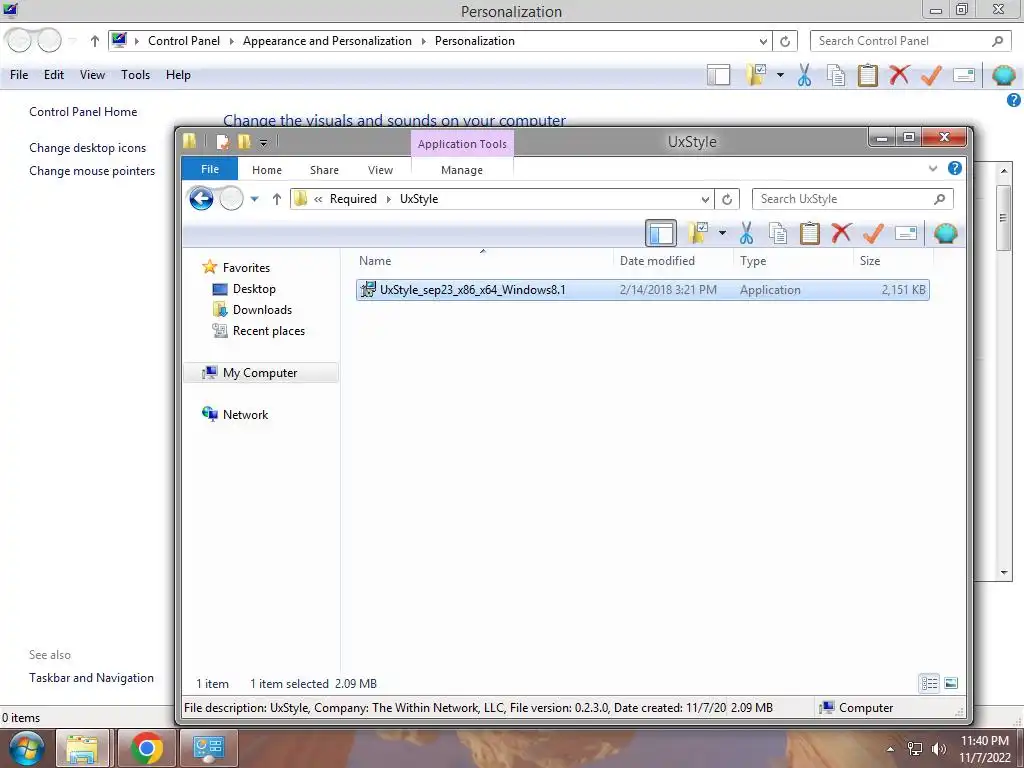This screenshot has width=1024, height=768.
Task: Click Required in UxStyle address breadcrumb
Action: [x=353, y=199]
